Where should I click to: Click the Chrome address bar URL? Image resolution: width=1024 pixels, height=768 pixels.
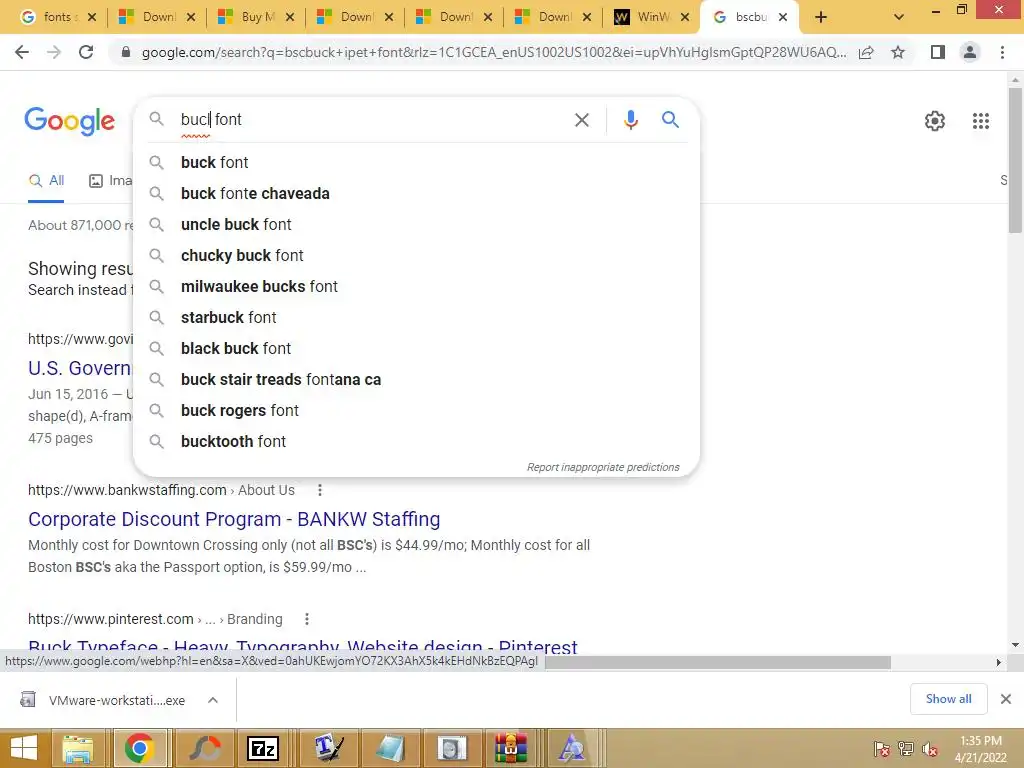pyautogui.click(x=494, y=52)
